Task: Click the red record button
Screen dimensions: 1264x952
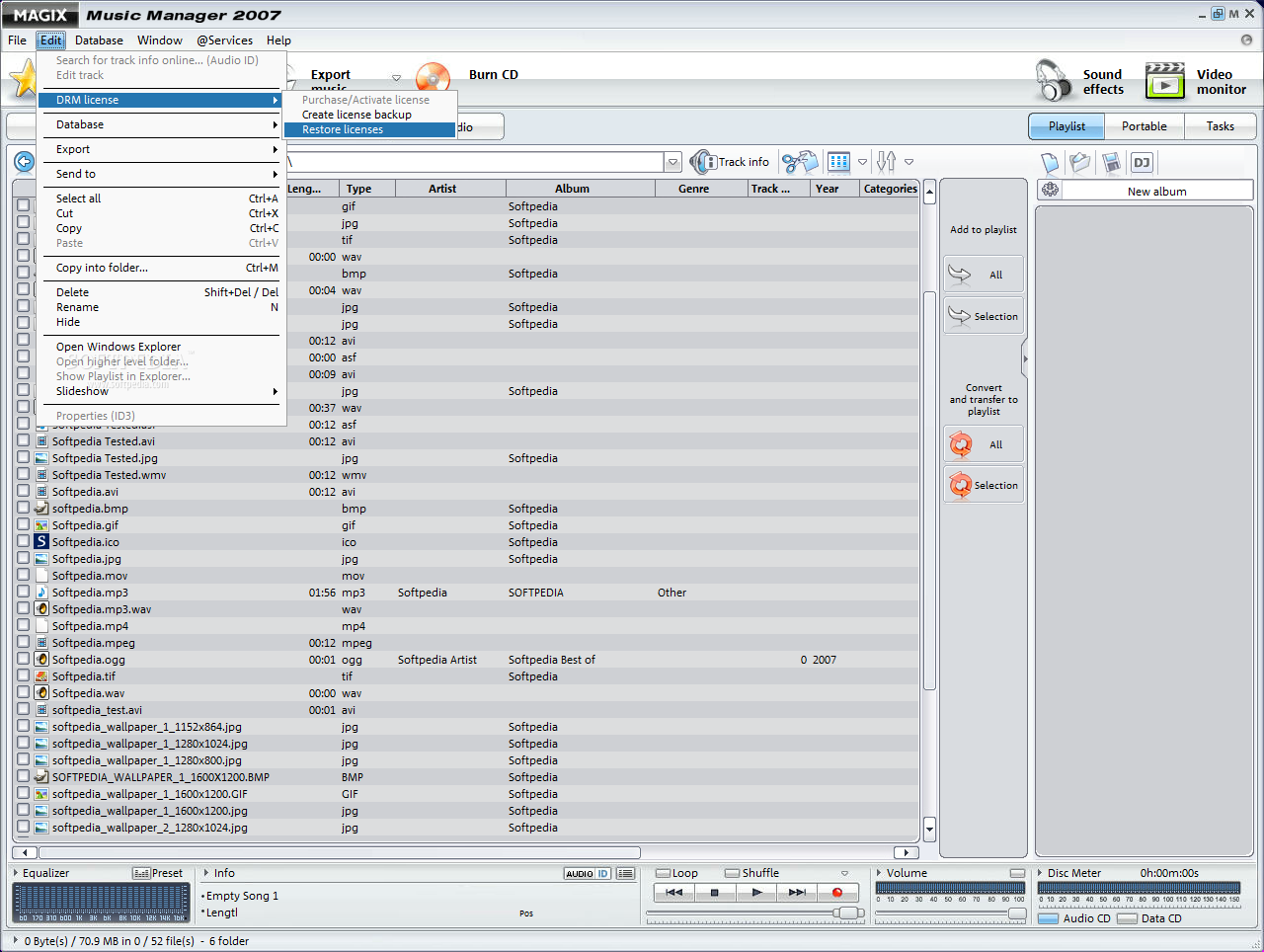Action: click(837, 893)
